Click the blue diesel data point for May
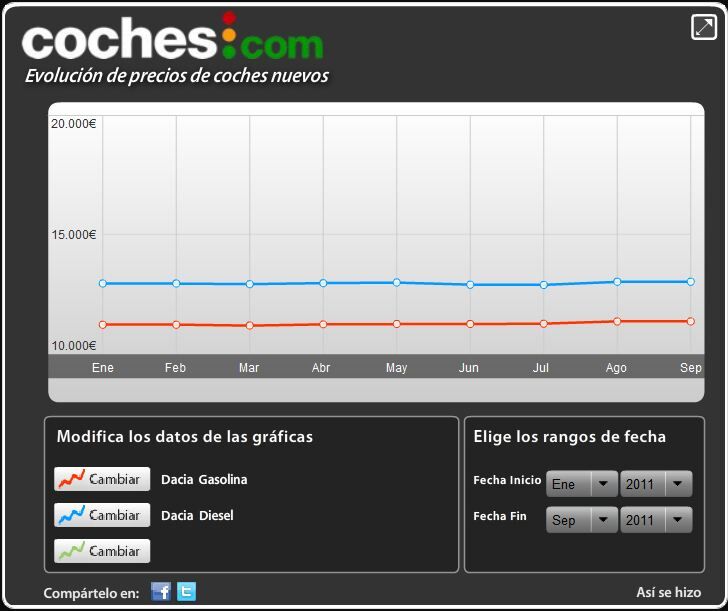Viewport: 728px width, 611px height. (x=397, y=282)
